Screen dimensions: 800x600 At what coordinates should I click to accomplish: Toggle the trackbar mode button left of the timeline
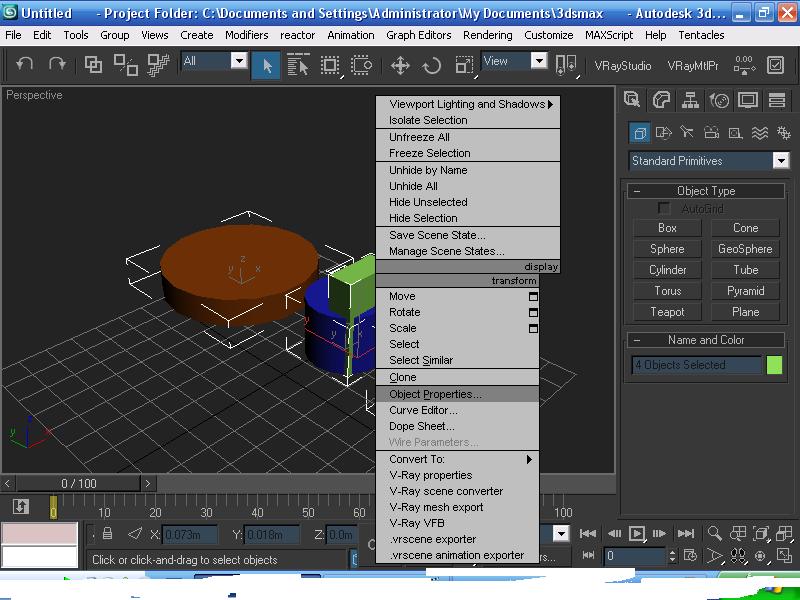click(x=20, y=506)
